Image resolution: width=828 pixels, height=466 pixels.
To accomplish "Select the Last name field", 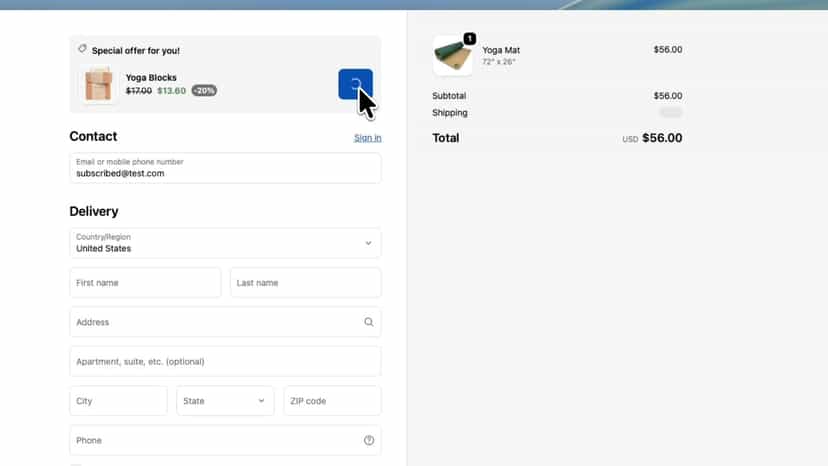I will tap(306, 283).
